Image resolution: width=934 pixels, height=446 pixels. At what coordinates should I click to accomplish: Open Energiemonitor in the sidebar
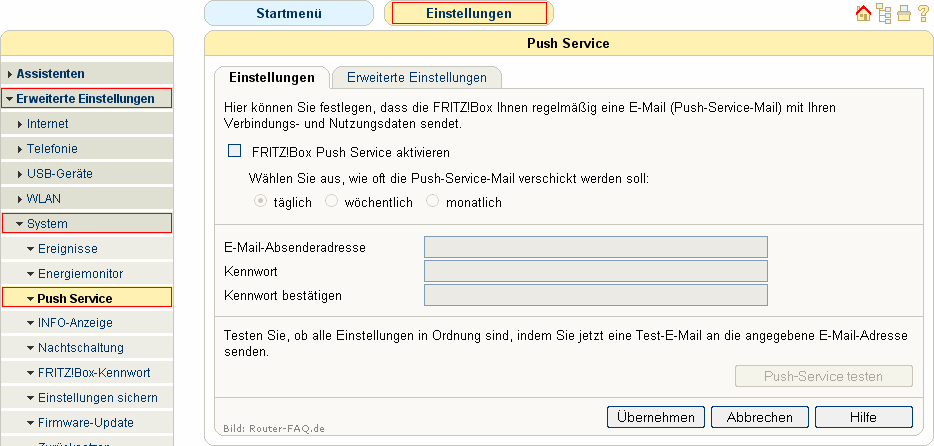pyautogui.click(x=87, y=274)
